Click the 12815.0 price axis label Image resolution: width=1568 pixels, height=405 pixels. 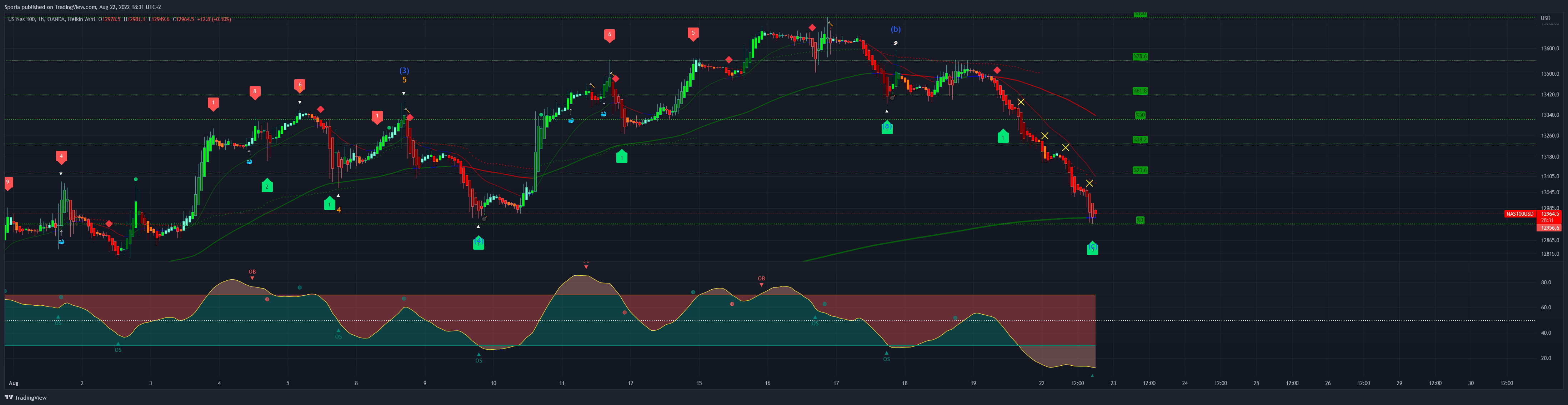tap(1551, 254)
